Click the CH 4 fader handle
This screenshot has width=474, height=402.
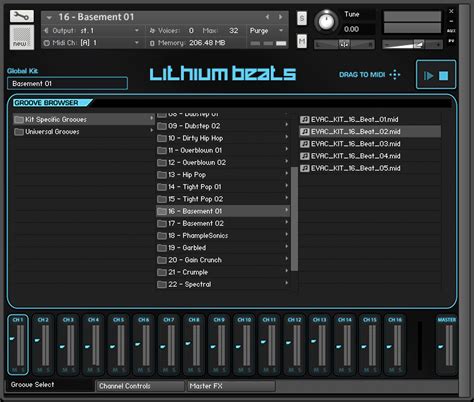coord(87,347)
